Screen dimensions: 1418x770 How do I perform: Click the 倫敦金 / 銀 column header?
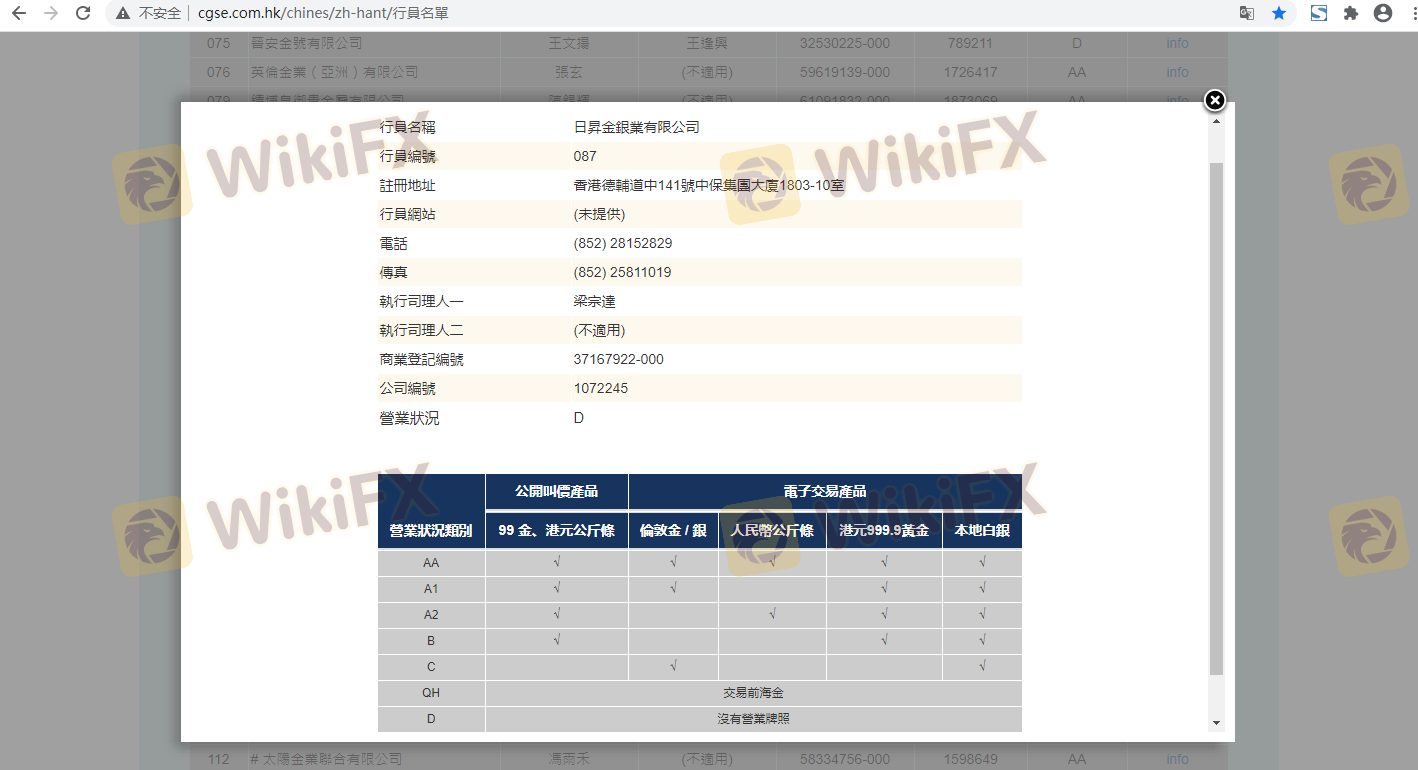point(673,531)
